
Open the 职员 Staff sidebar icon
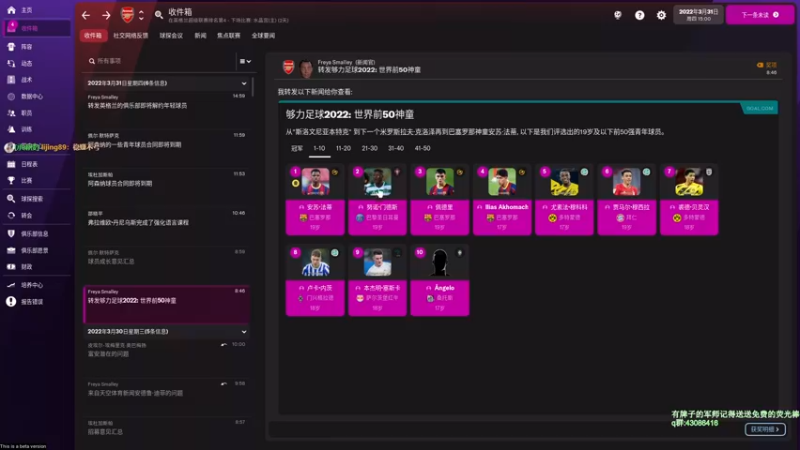11,113
